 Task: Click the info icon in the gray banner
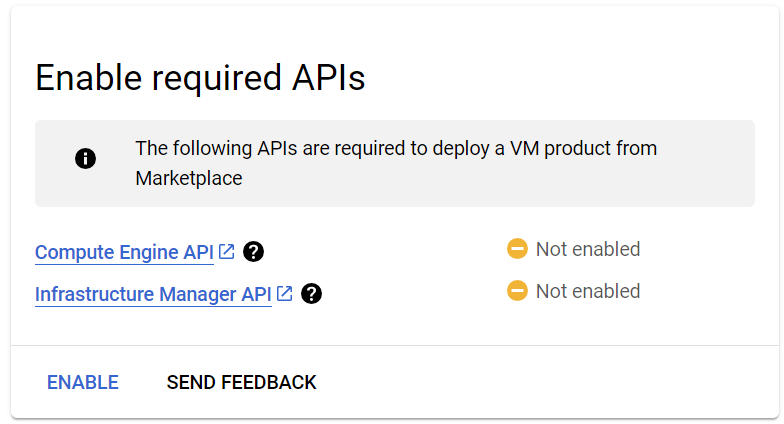point(86,159)
